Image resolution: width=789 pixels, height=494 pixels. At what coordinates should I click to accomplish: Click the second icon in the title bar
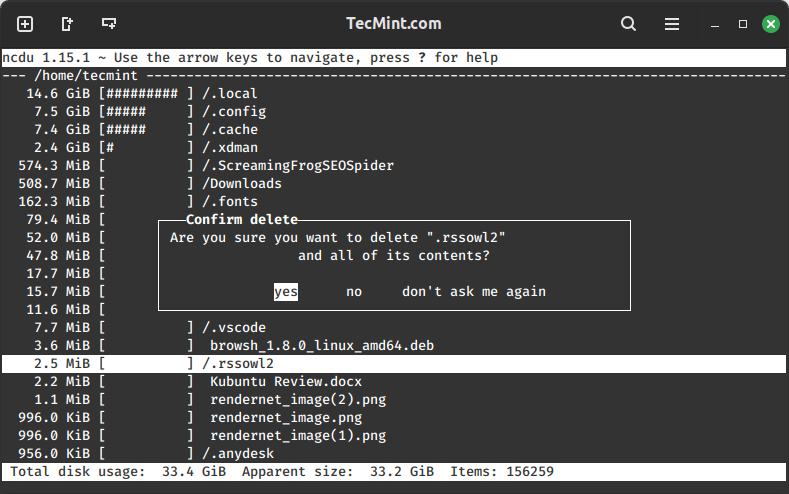point(67,23)
